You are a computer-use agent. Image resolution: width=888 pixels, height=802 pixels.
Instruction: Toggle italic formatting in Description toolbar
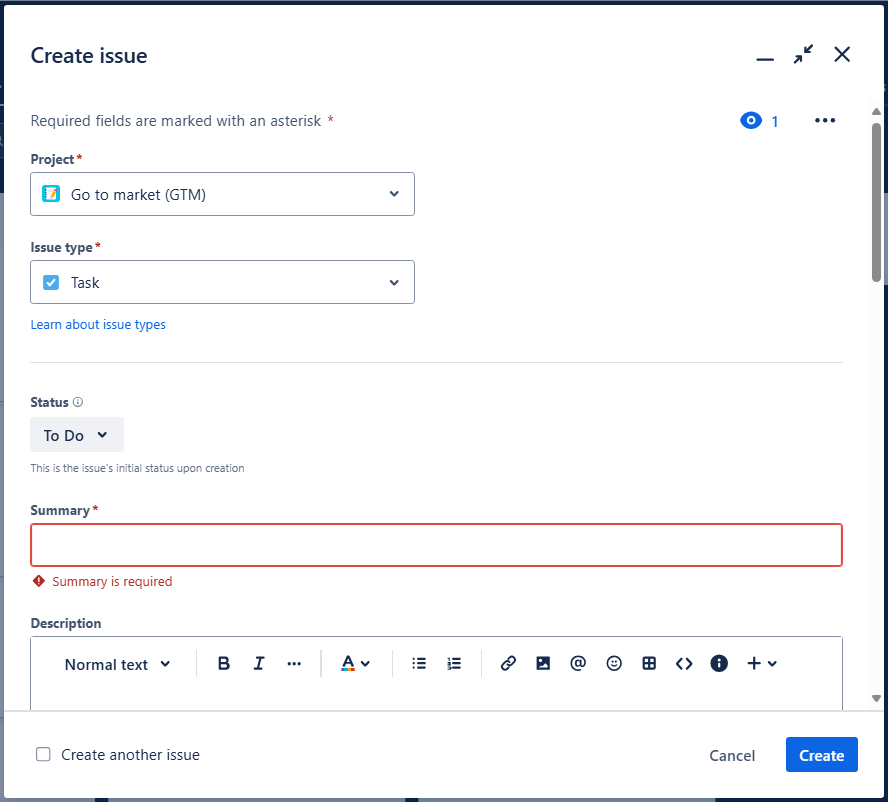click(x=259, y=664)
